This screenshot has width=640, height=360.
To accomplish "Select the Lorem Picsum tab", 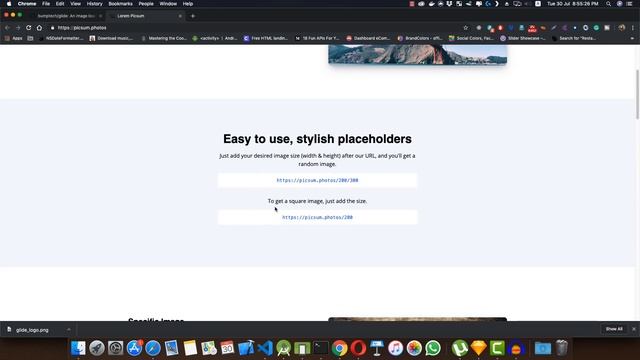I will point(143,16).
